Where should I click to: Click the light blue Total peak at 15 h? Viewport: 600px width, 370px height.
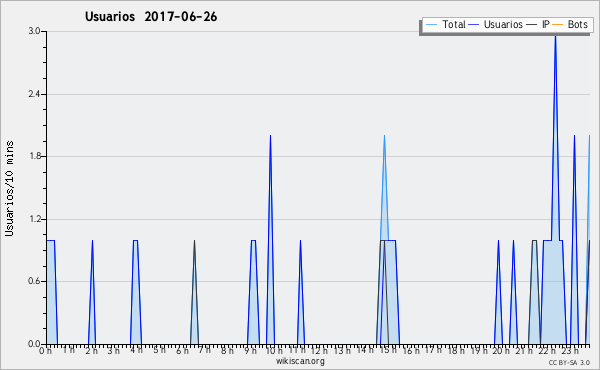[384, 137]
